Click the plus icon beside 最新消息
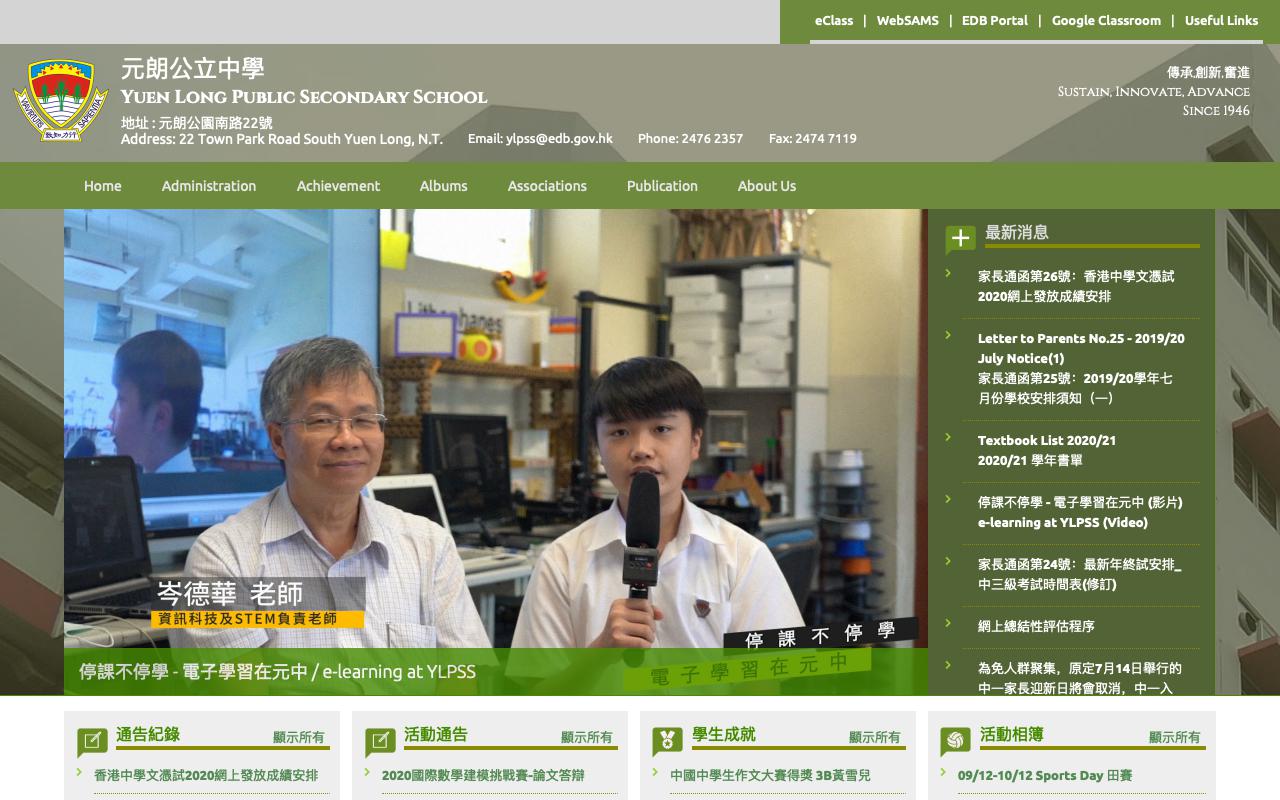This screenshot has height=800, width=1280. click(x=960, y=239)
